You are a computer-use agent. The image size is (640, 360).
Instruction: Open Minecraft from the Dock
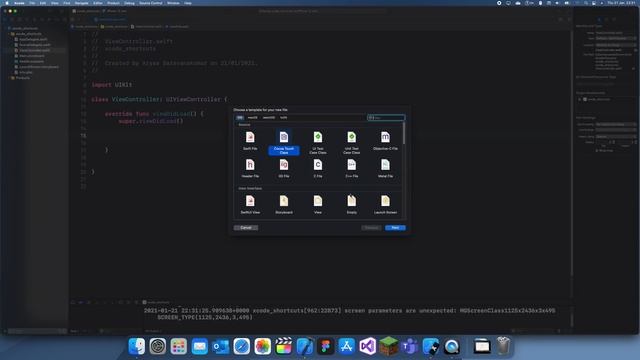[x=389, y=346]
